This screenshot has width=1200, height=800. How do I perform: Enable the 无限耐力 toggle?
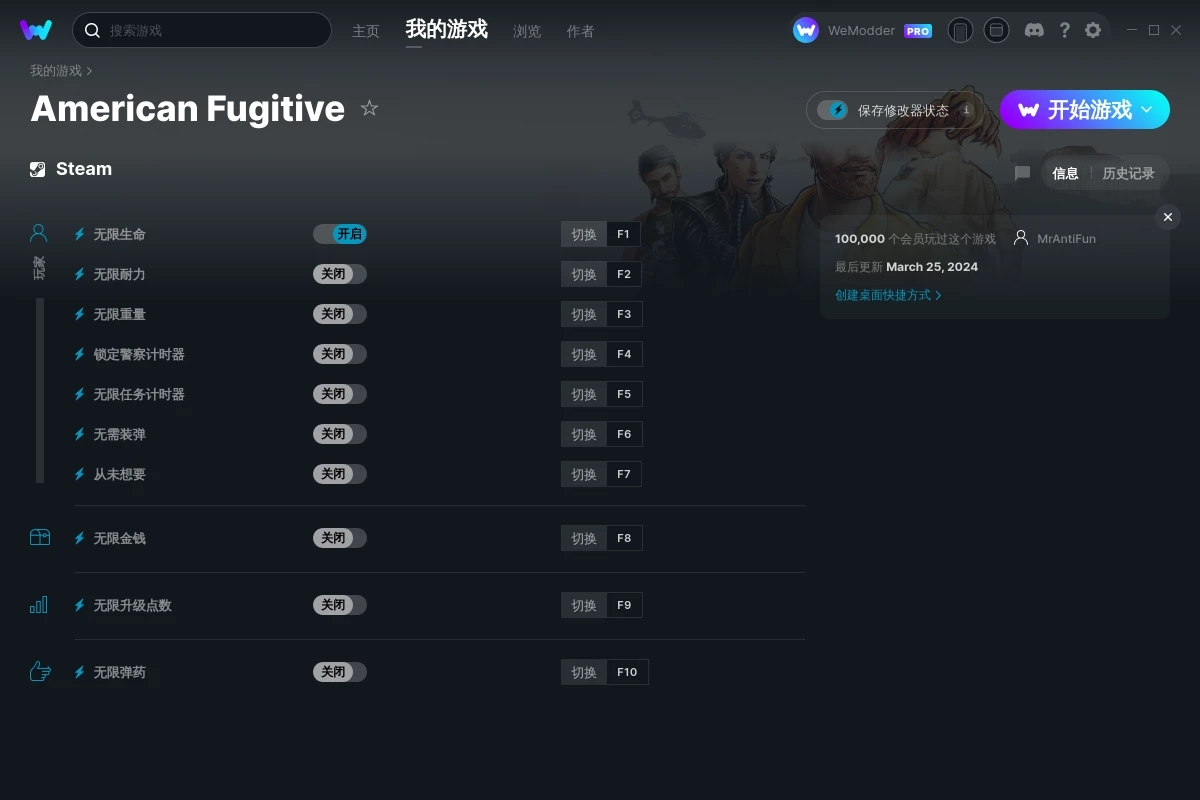coord(340,274)
